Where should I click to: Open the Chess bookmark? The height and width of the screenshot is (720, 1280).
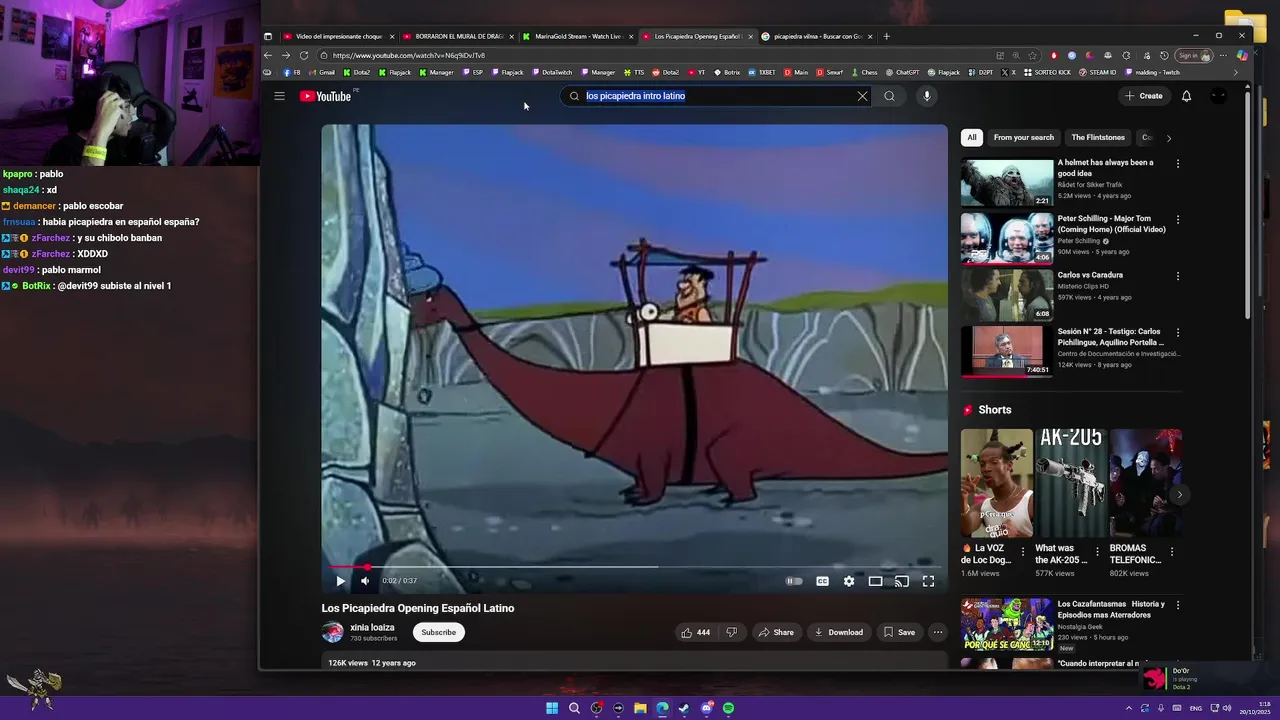coord(863,72)
